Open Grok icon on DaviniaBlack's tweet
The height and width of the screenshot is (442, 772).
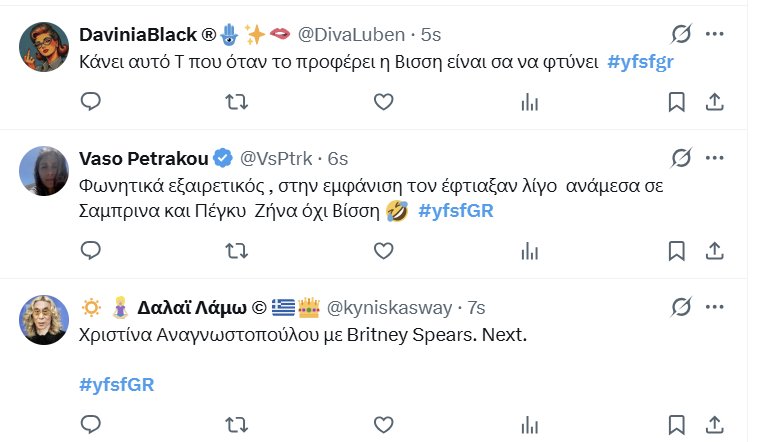(x=681, y=35)
